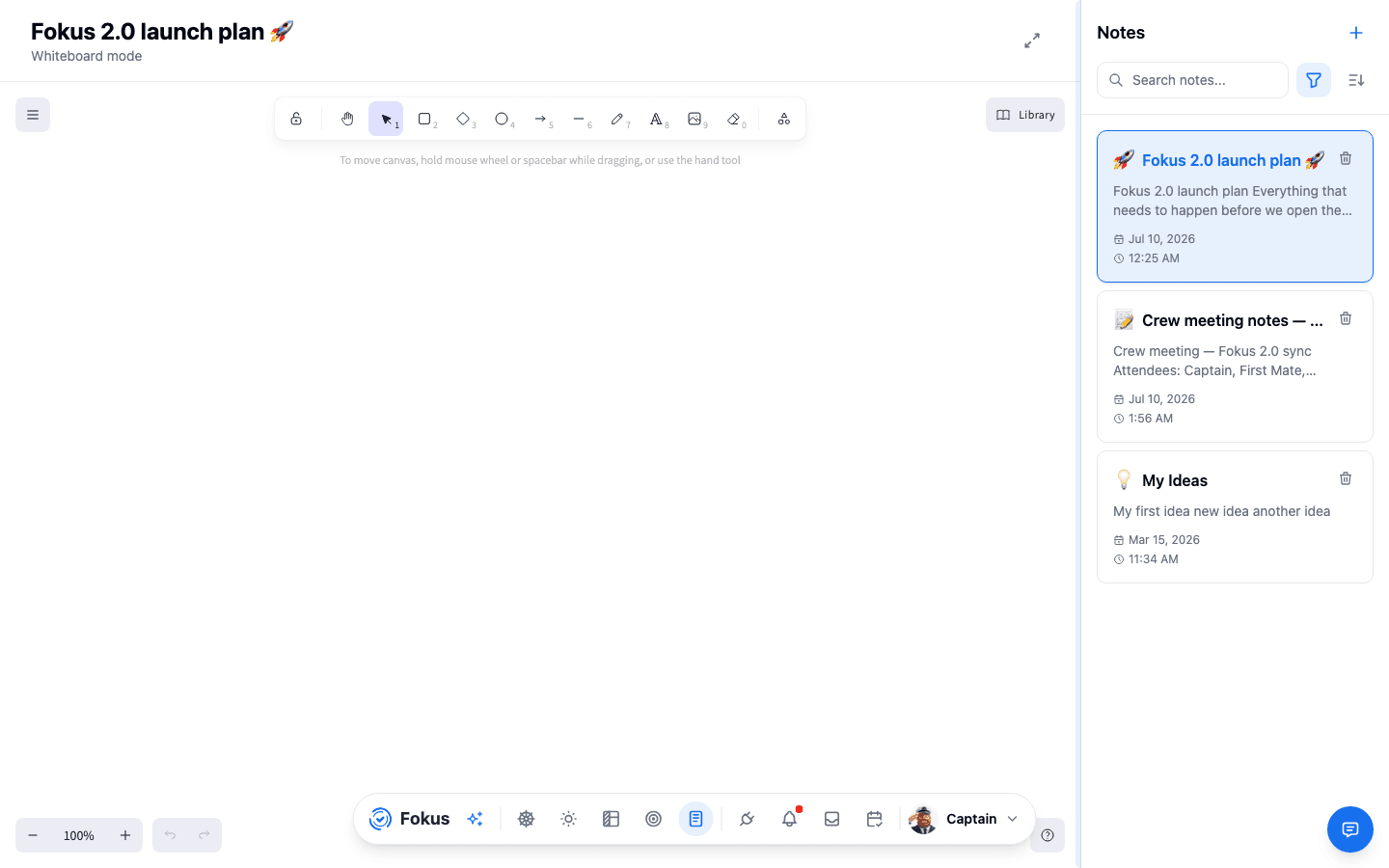1389x868 pixels.
Task: Focus the Search notes field
Action: point(1192,80)
